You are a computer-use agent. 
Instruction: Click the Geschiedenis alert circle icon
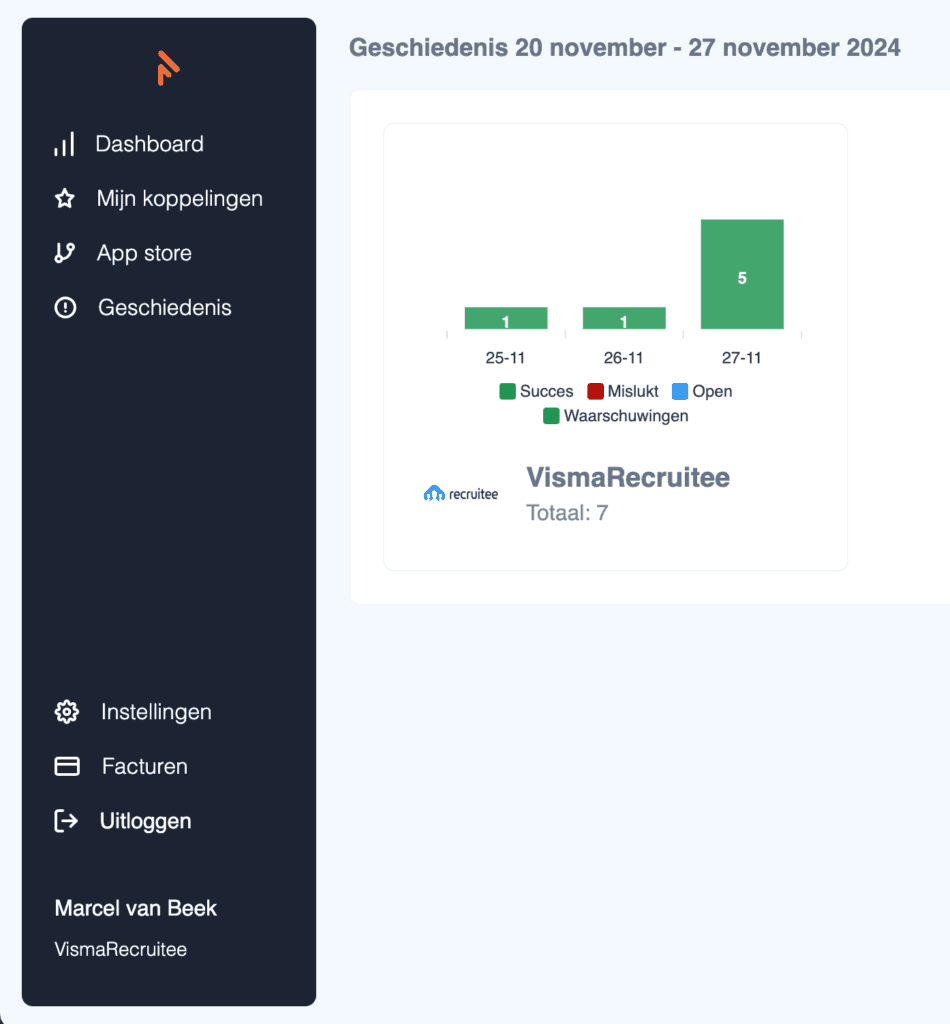65,308
